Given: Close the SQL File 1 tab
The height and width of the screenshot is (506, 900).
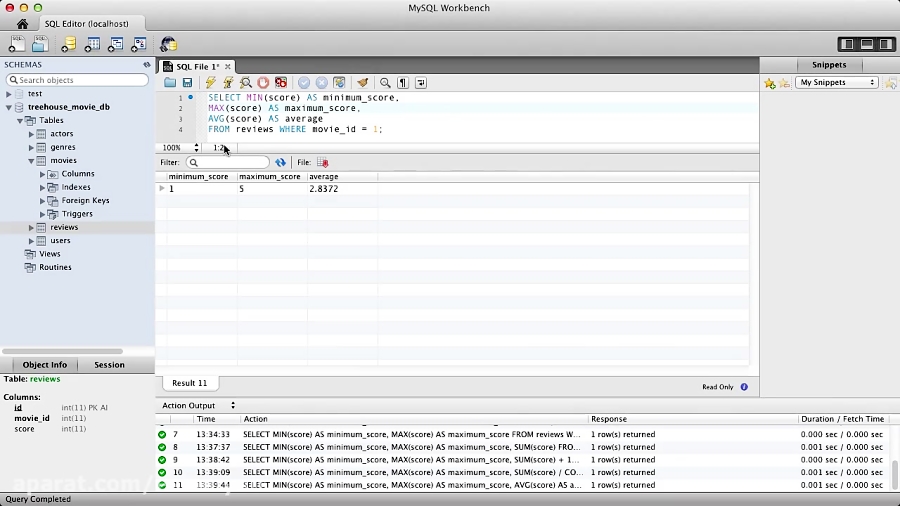Looking at the screenshot, I should click(227, 67).
